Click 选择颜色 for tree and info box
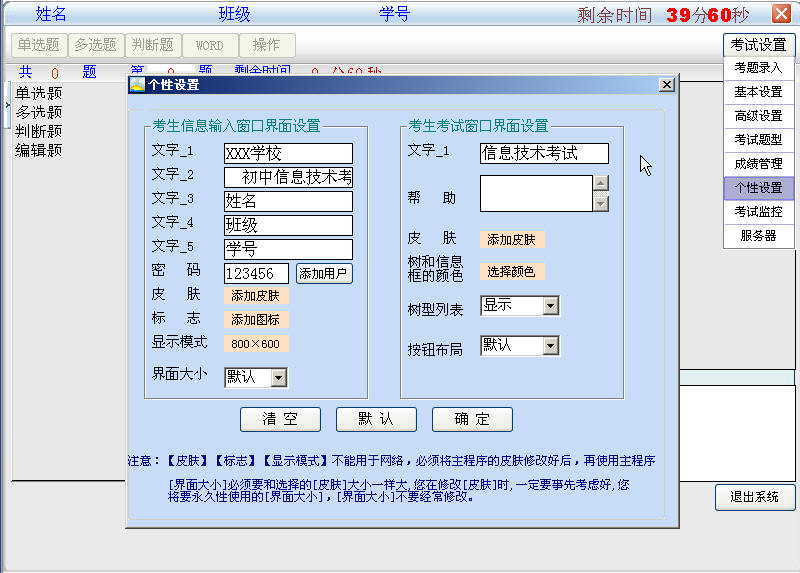 click(x=511, y=271)
